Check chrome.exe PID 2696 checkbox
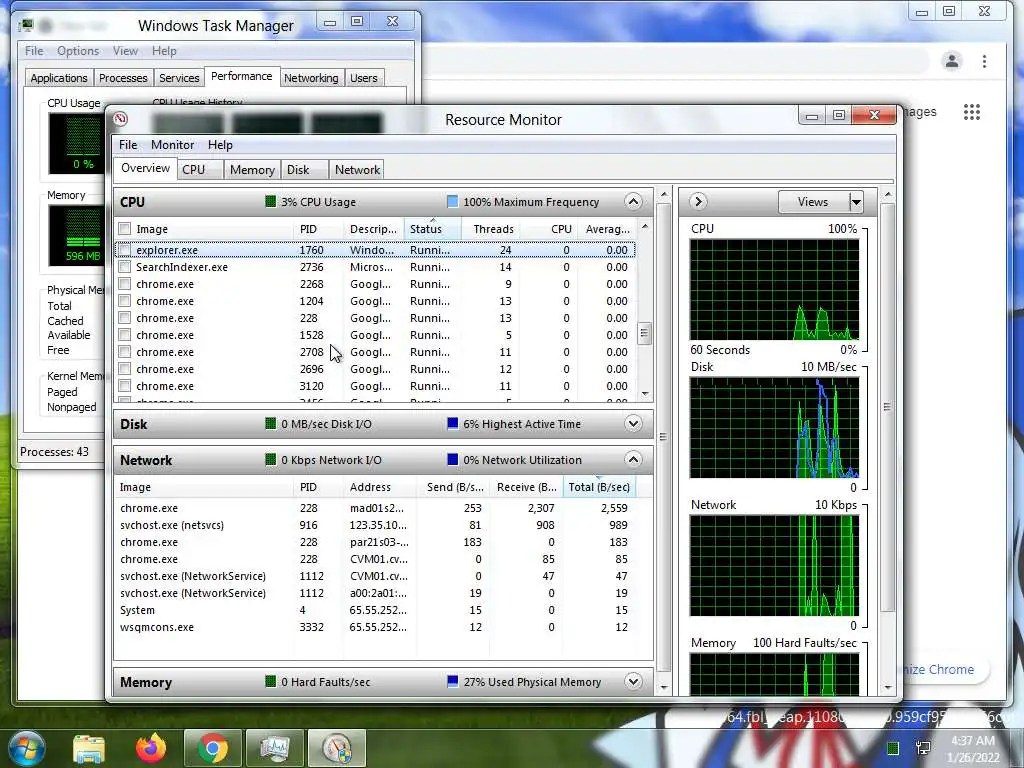This screenshot has height=768, width=1024. pos(124,368)
